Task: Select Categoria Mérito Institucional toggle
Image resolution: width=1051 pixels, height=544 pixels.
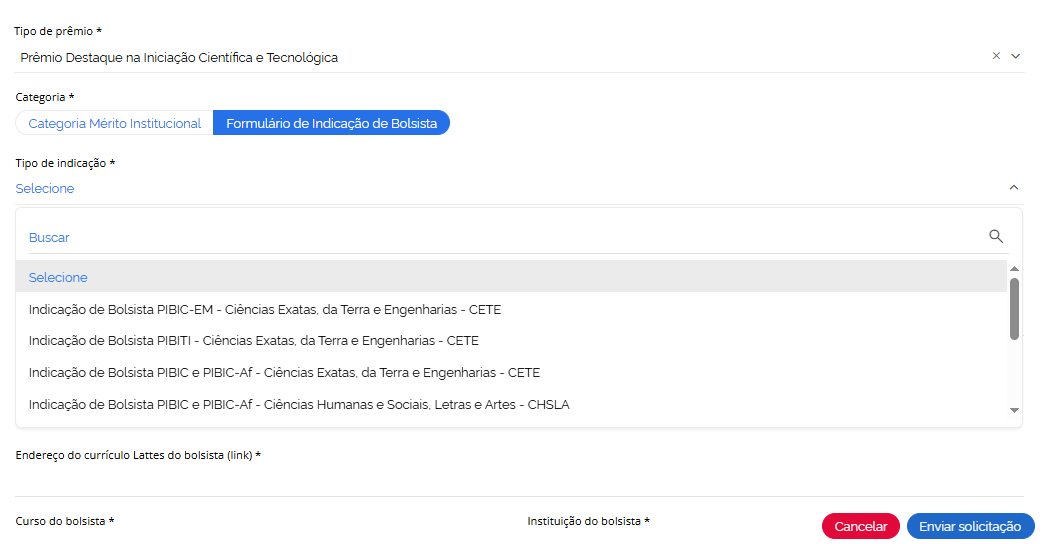Action: (114, 123)
